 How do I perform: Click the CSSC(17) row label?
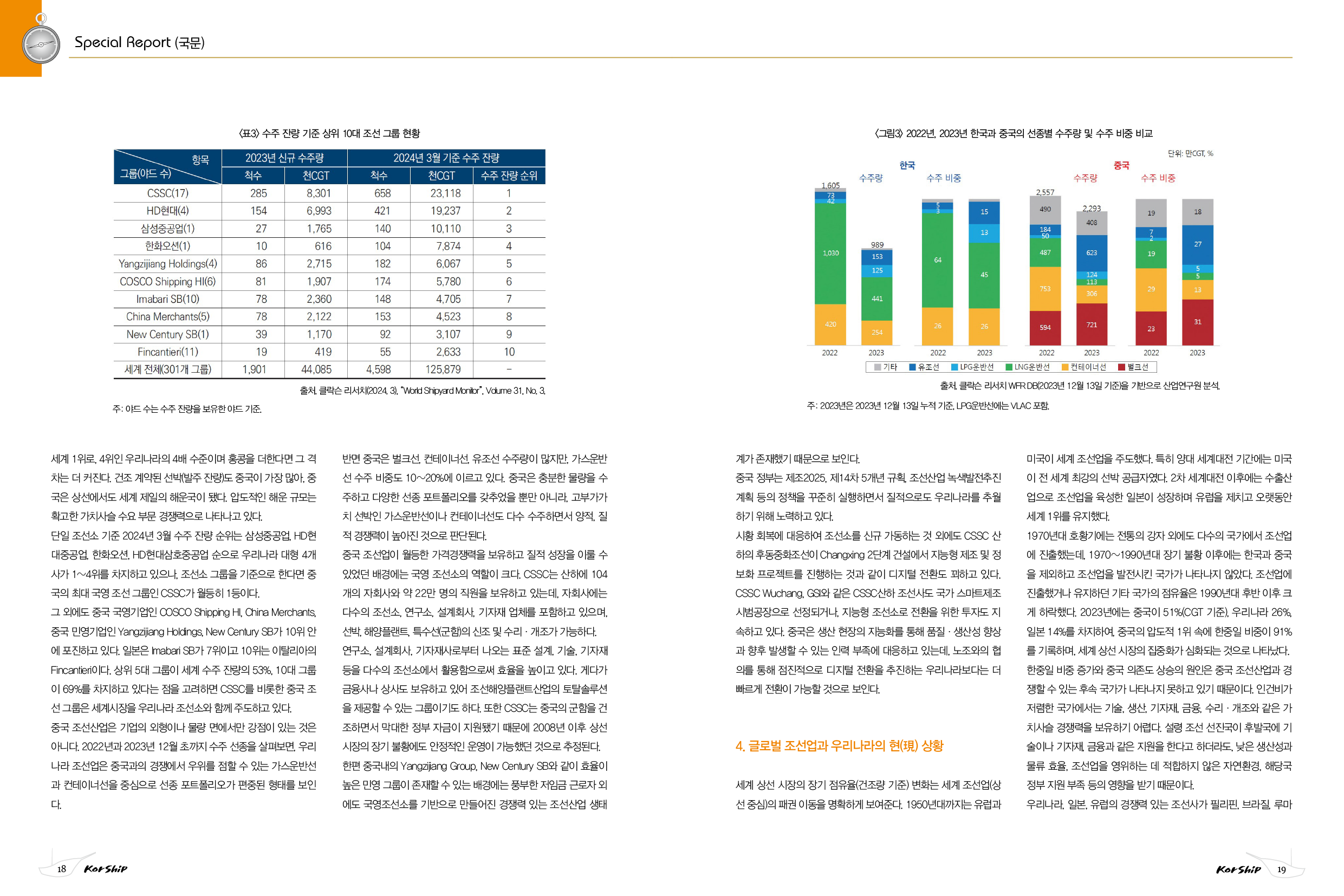pyautogui.click(x=167, y=193)
